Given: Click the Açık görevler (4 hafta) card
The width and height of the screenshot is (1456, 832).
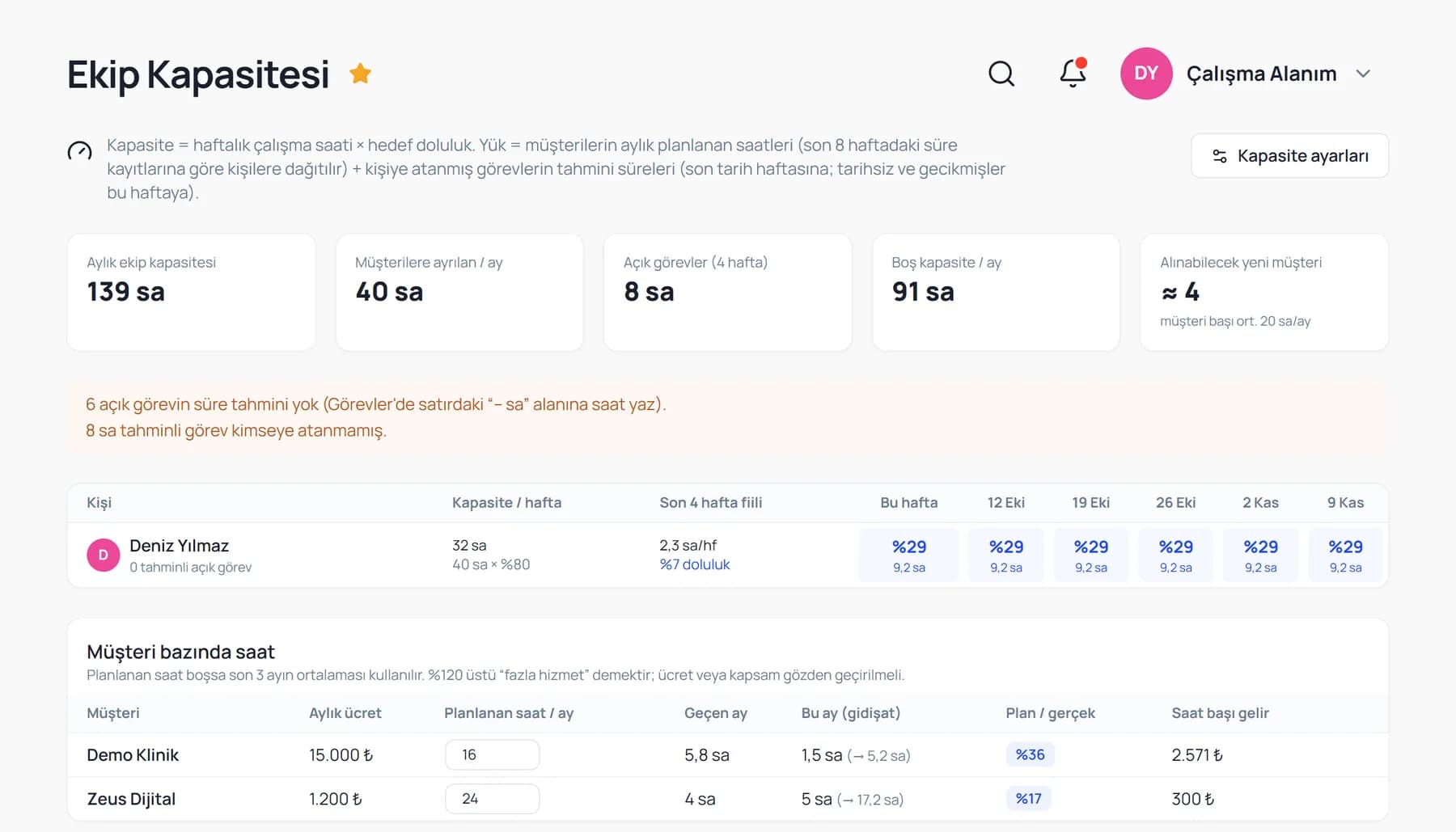Looking at the screenshot, I should [727, 292].
